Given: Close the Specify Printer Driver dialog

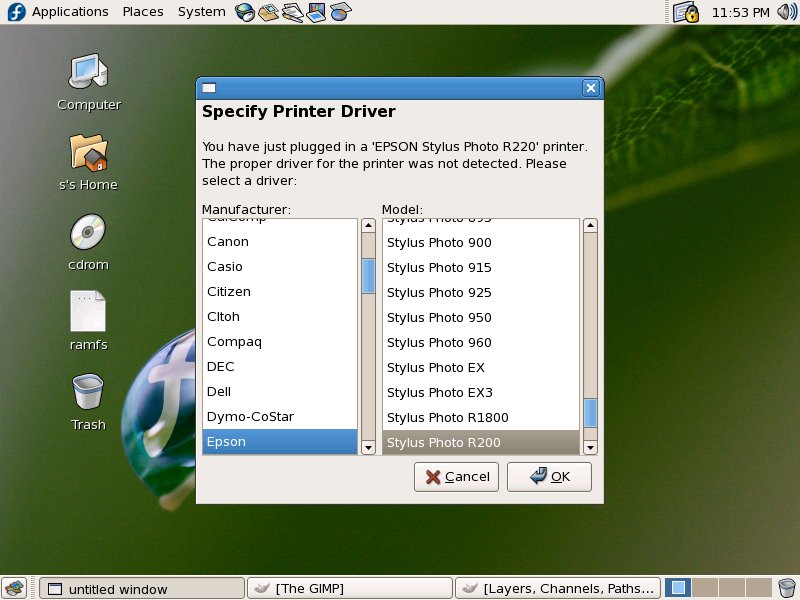Looking at the screenshot, I should click(x=590, y=88).
